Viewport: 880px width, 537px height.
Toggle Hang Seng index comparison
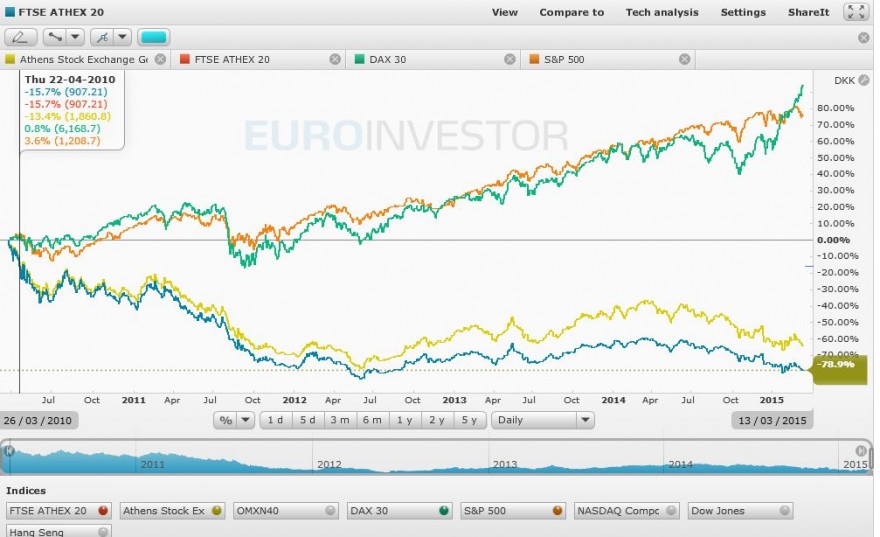tap(59, 531)
